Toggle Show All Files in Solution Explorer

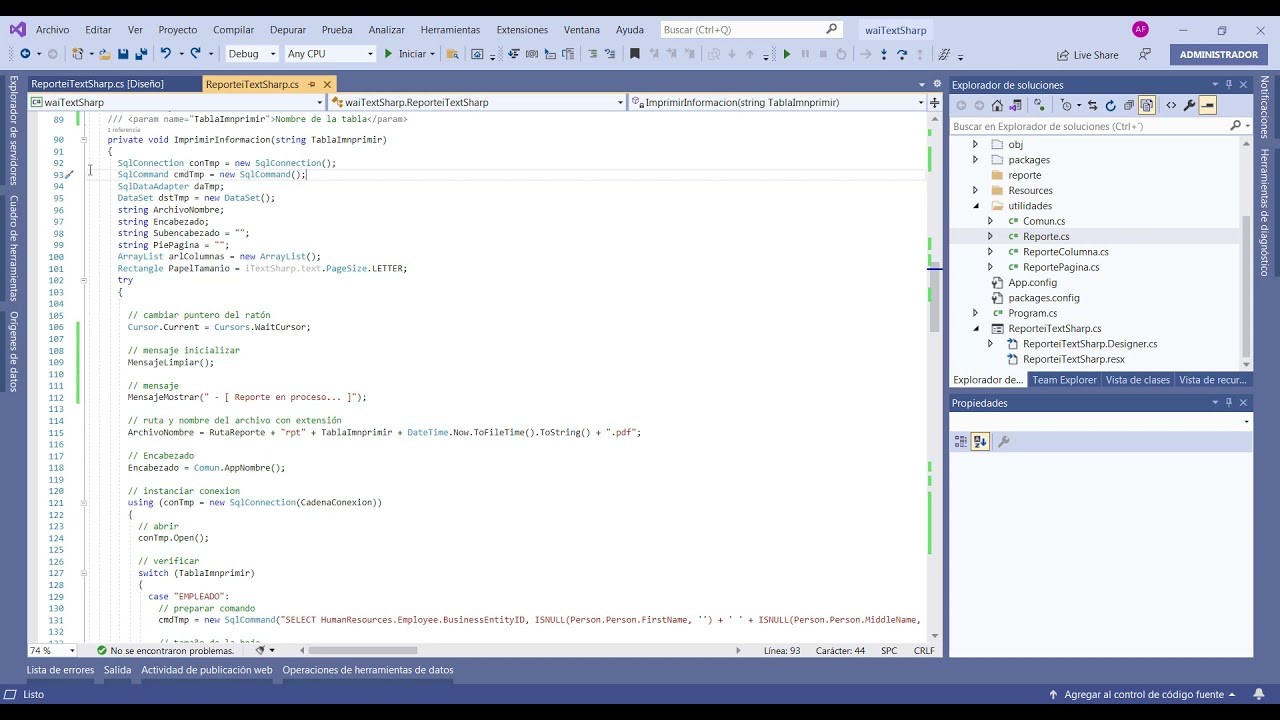[x=1146, y=105]
